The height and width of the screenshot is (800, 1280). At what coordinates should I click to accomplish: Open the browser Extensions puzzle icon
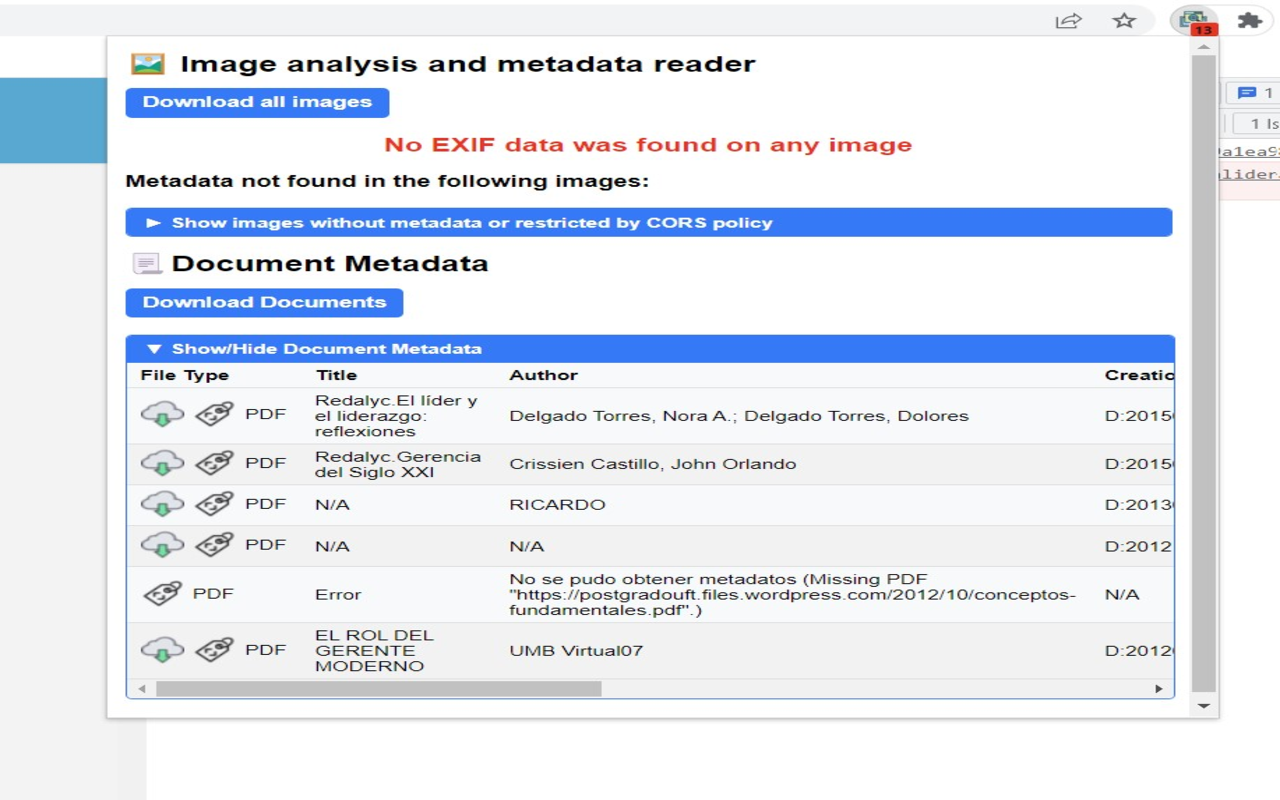tap(1249, 20)
